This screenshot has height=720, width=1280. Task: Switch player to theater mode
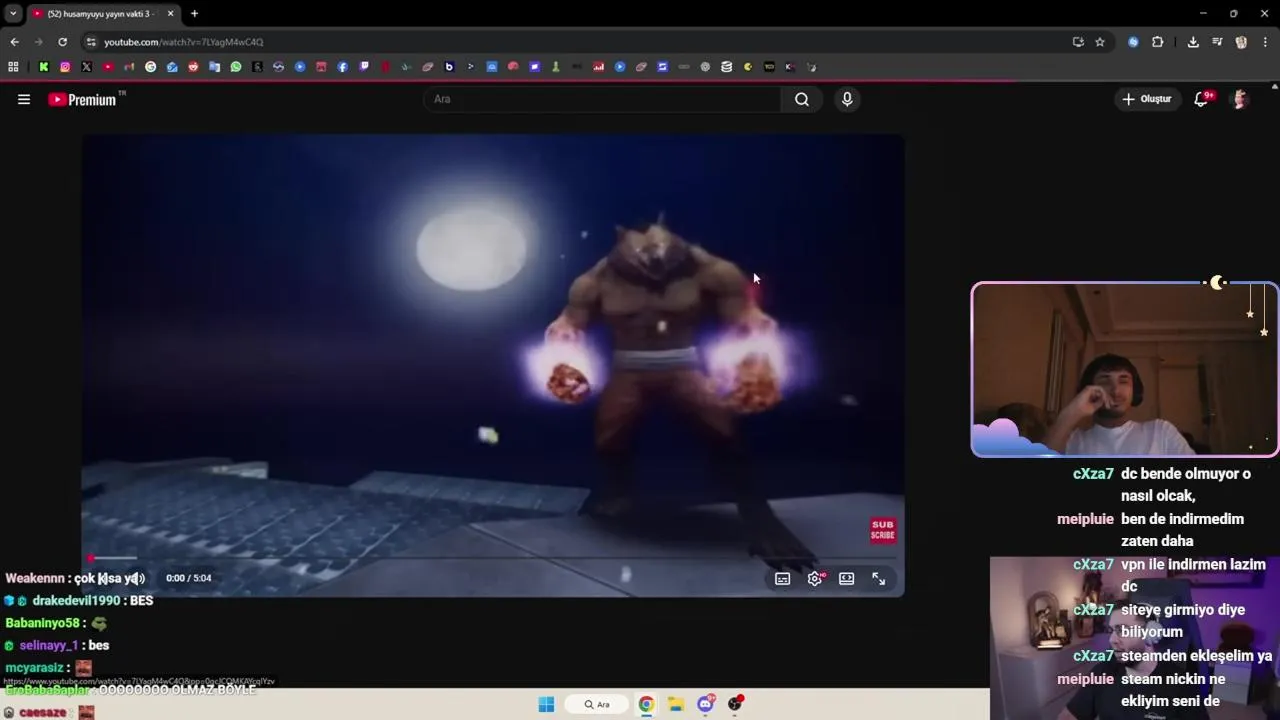(846, 578)
